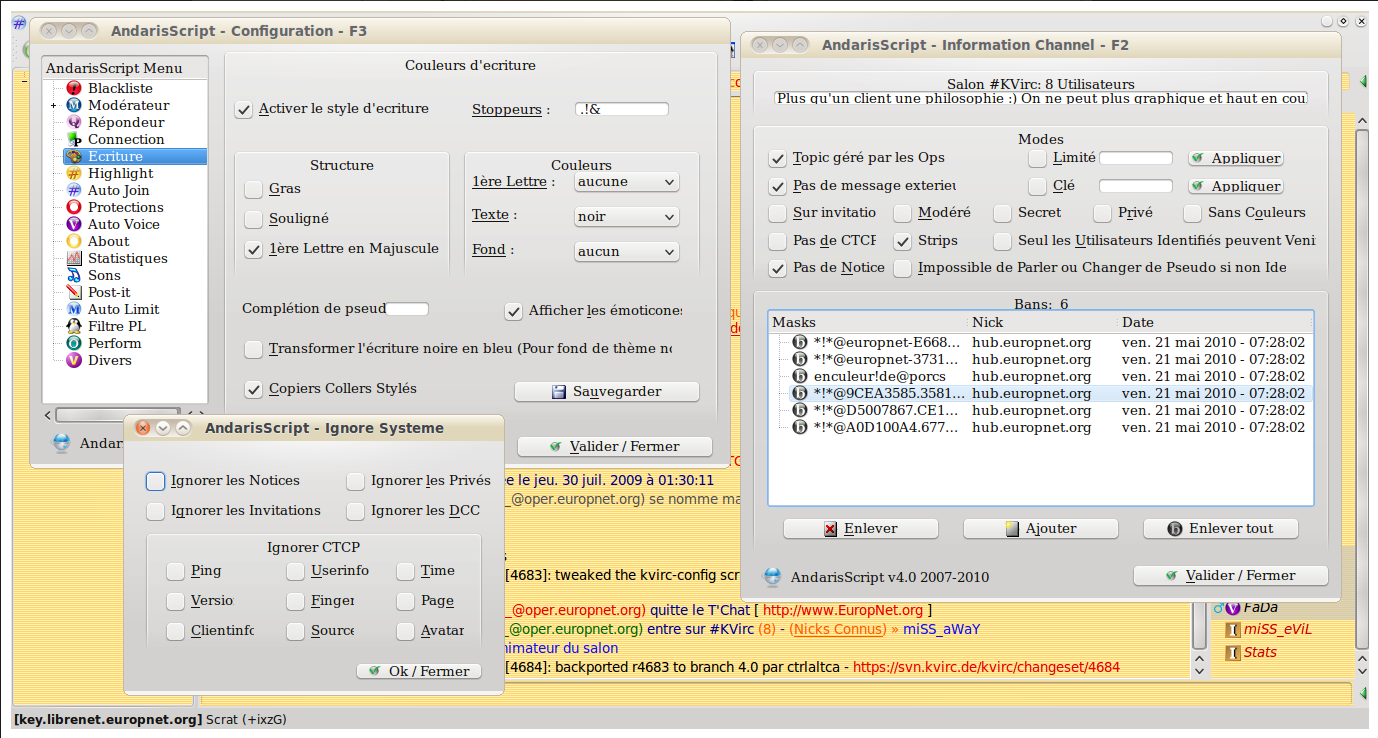
Task: Enable the Secret channel mode checkbox
Action: click(x=1002, y=213)
